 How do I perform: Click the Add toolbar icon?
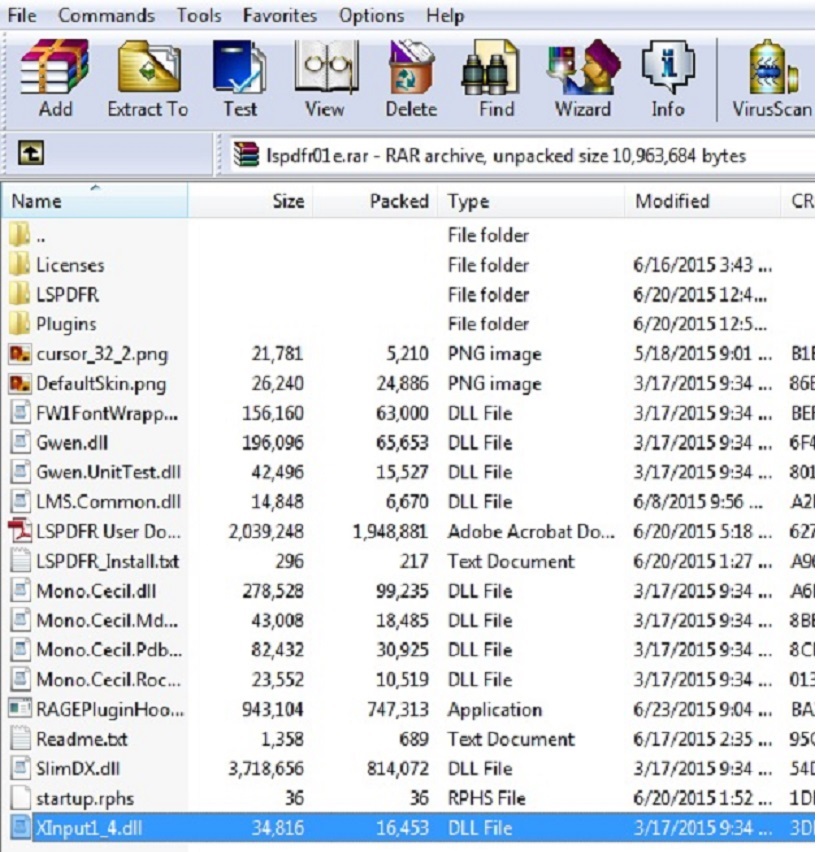tap(54, 67)
